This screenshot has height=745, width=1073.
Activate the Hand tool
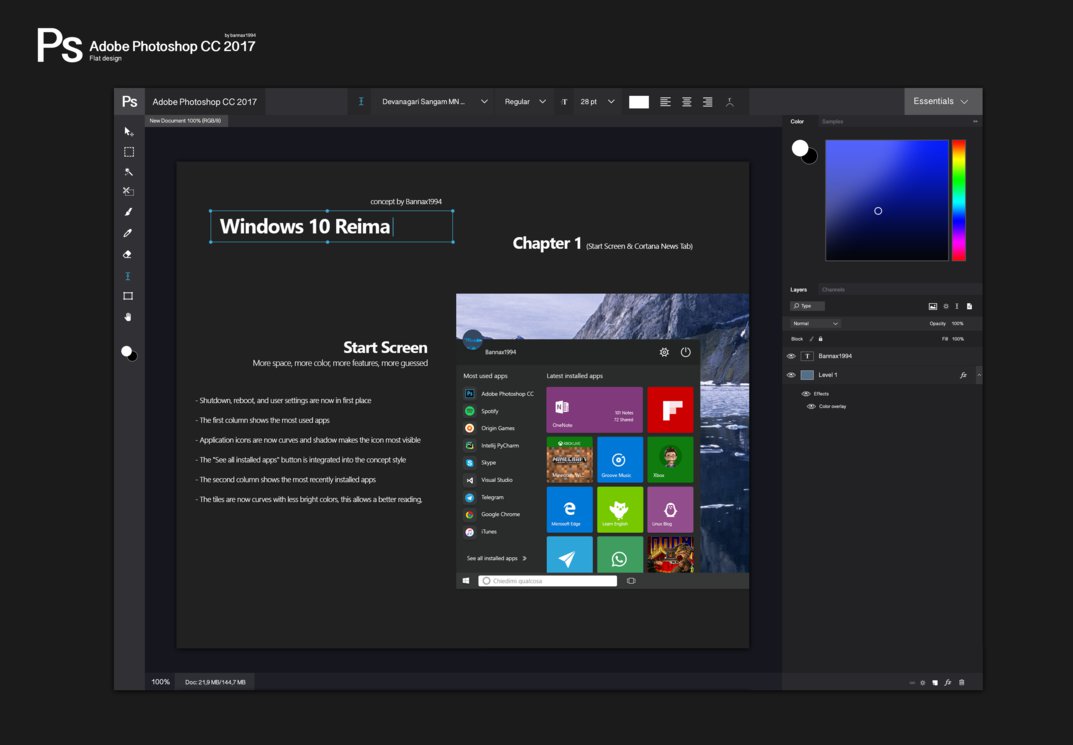128,317
